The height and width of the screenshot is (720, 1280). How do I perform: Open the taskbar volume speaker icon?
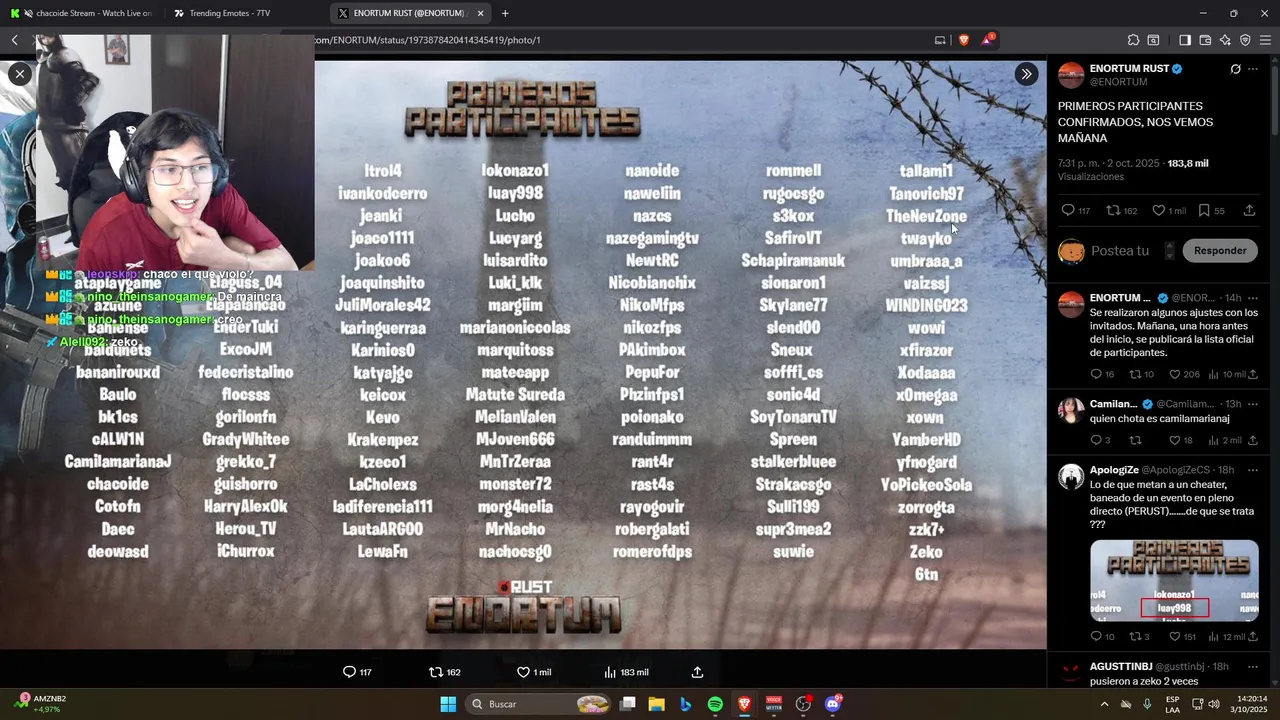tap(1213, 704)
